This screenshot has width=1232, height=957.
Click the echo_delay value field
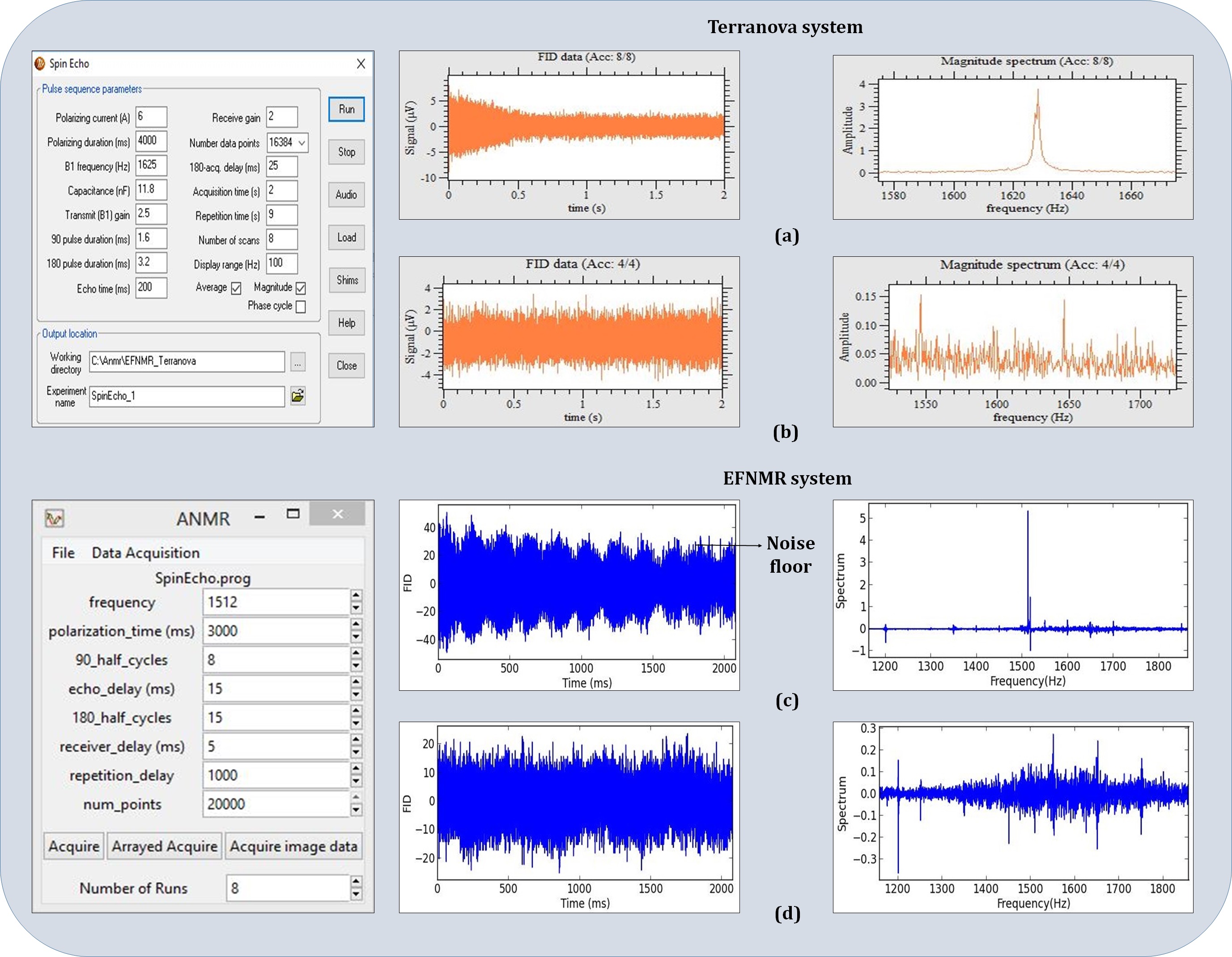pyautogui.click(x=275, y=689)
